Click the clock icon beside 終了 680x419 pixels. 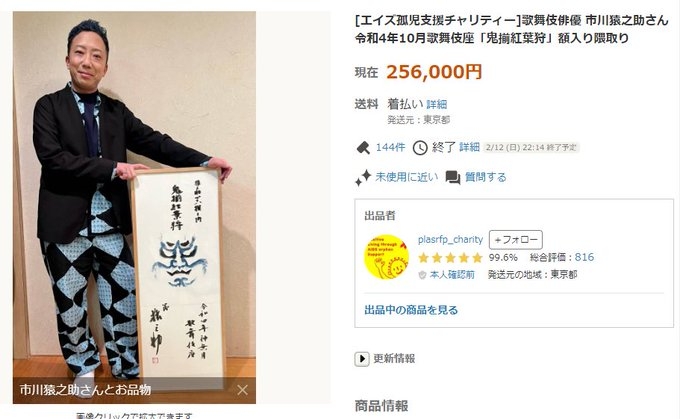pyautogui.click(x=420, y=148)
